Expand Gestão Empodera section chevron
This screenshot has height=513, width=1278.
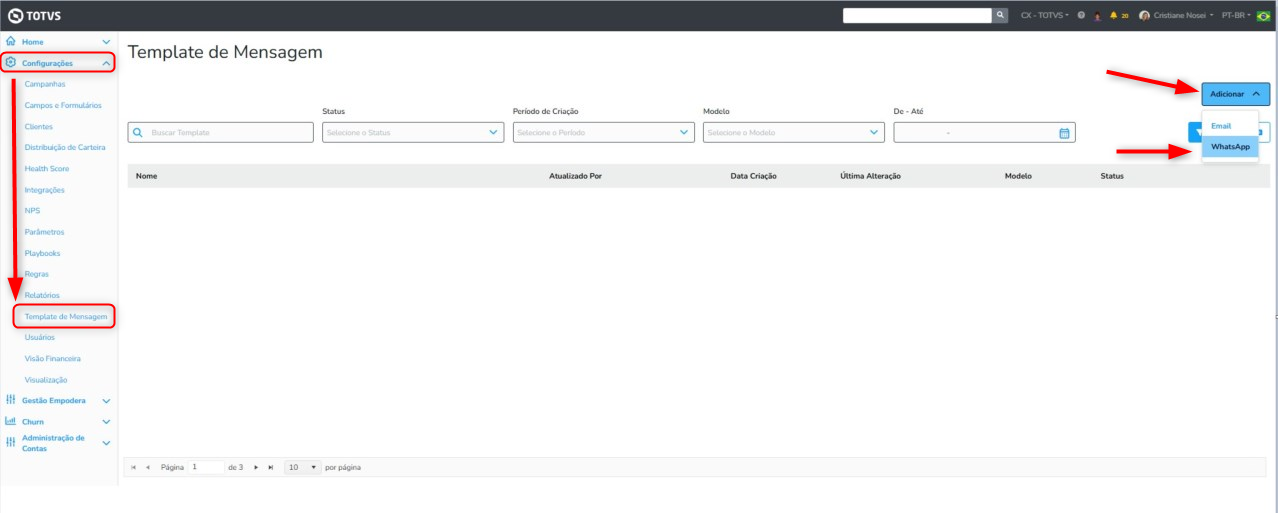[x=106, y=401]
